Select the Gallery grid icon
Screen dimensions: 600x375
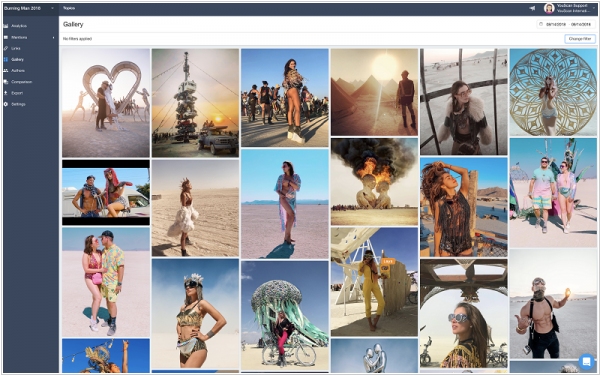6,59
